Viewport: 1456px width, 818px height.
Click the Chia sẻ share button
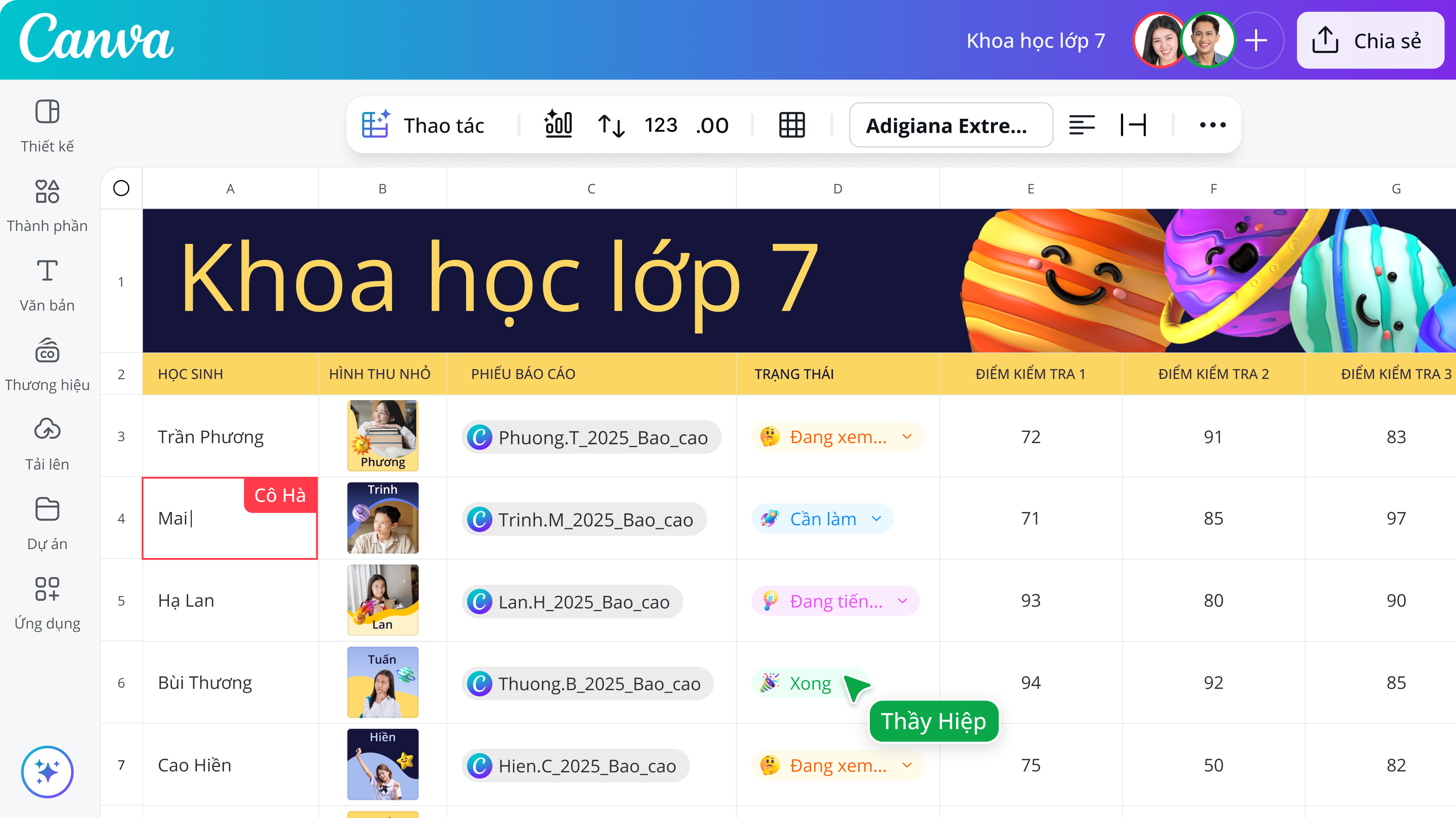pyautogui.click(x=1370, y=41)
